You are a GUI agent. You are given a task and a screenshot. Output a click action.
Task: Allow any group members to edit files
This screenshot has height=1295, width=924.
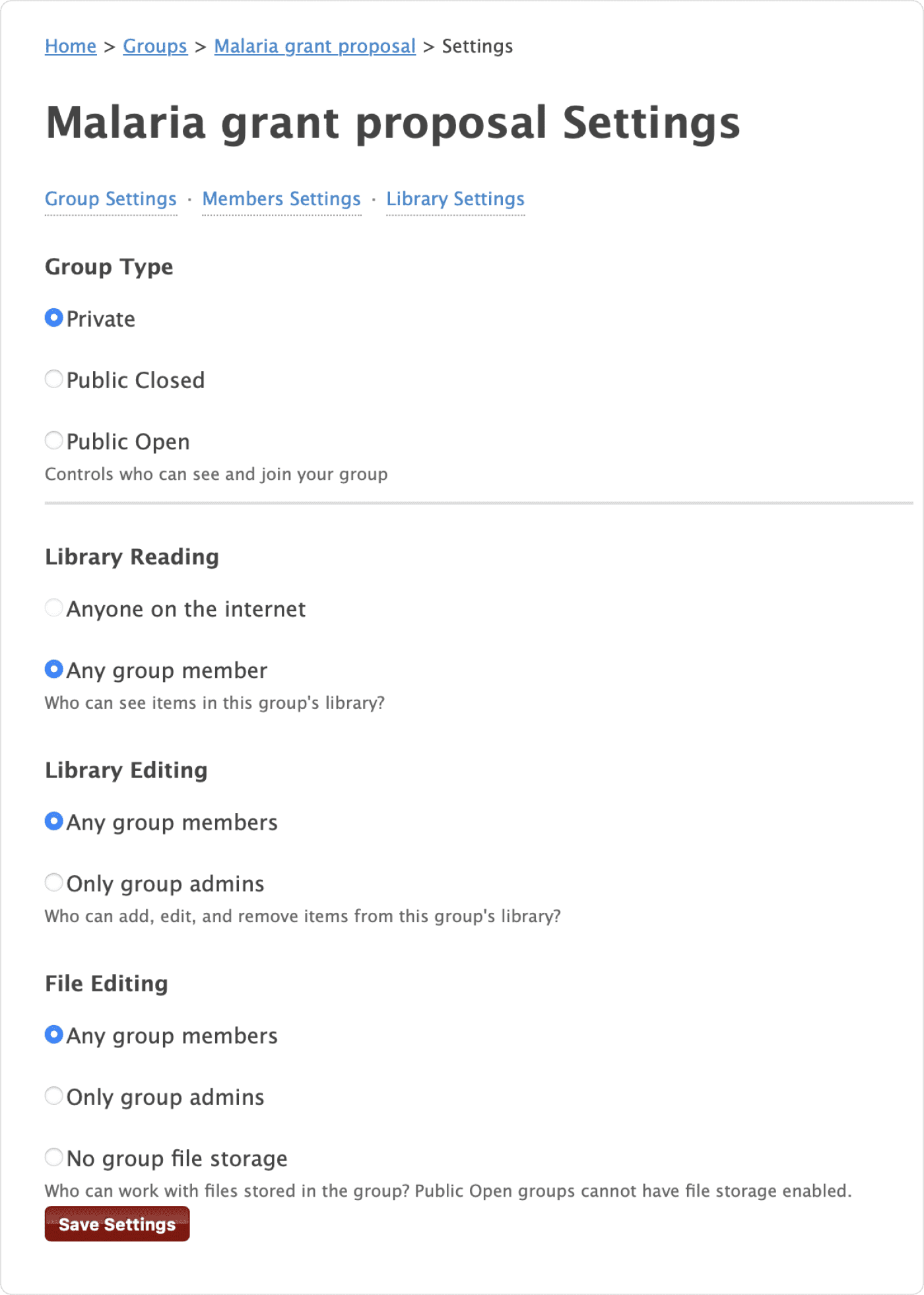tap(53, 1034)
